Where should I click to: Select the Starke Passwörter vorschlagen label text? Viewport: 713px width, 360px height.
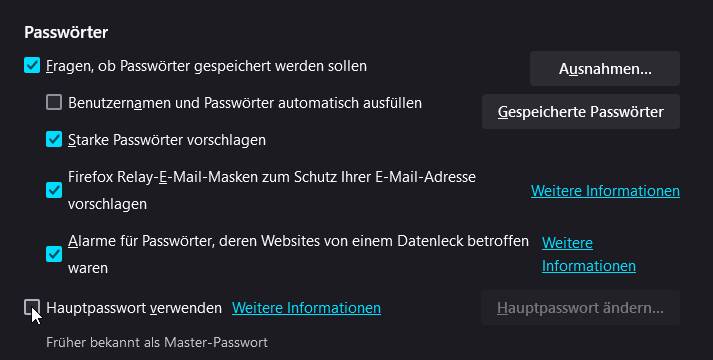tap(167, 140)
